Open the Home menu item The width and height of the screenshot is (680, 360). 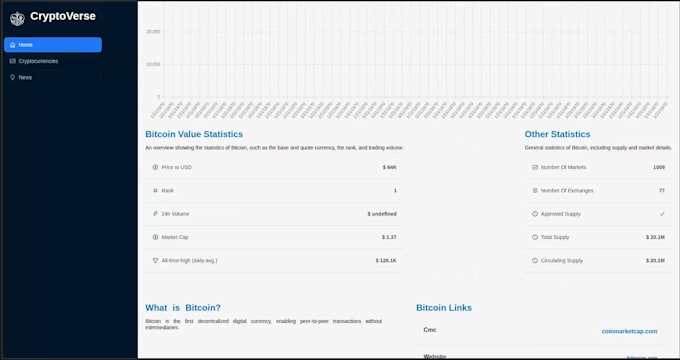click(53, 45)
